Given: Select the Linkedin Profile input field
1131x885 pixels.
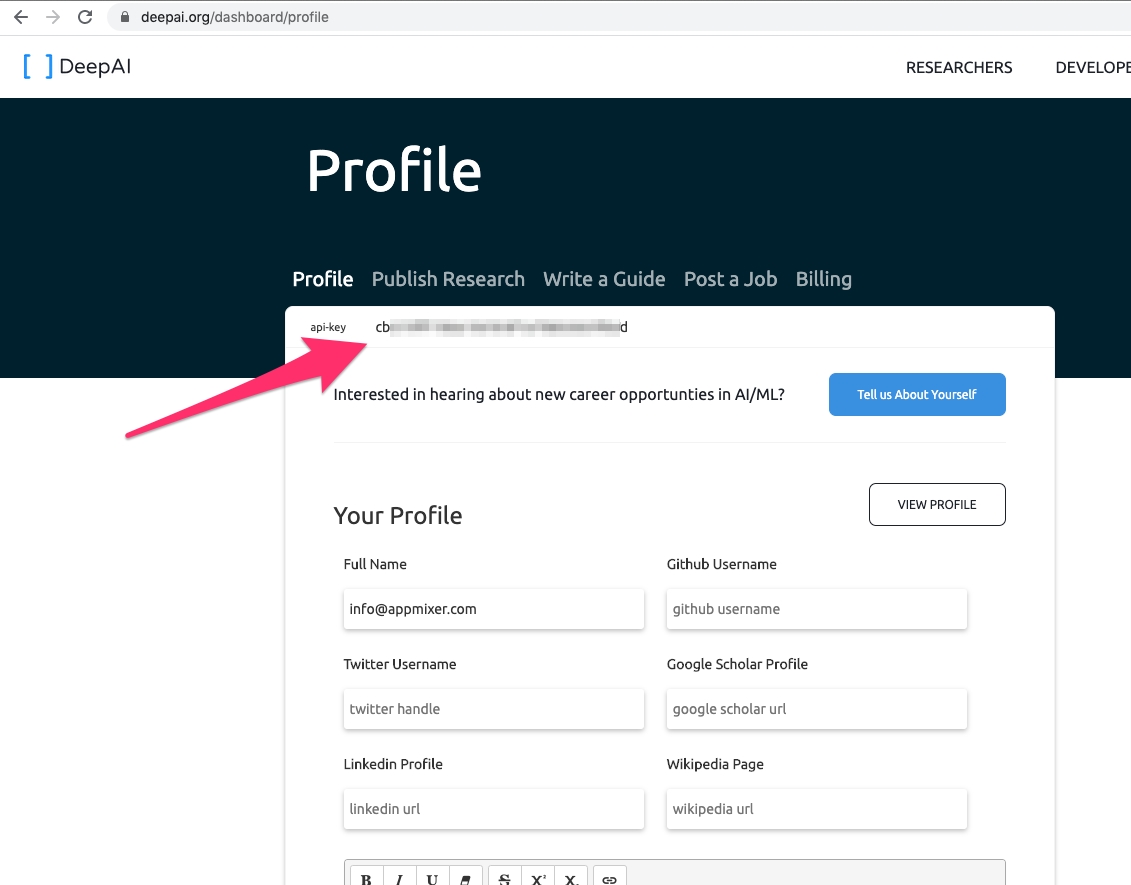Looking at the screenshot, I should pos(493,809).
